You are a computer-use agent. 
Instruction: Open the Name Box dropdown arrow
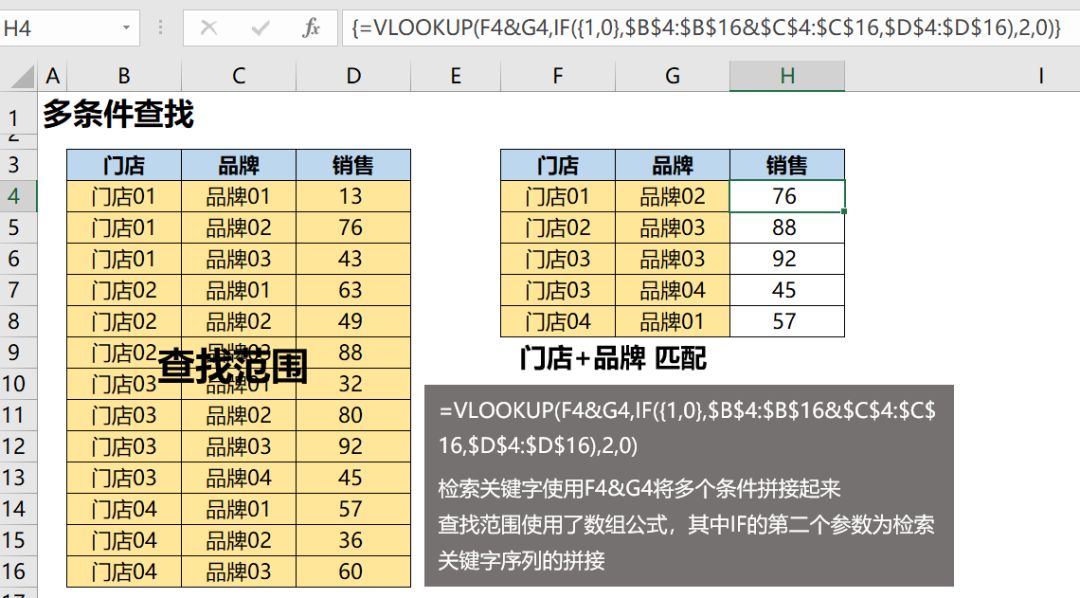tap(126, 28)
